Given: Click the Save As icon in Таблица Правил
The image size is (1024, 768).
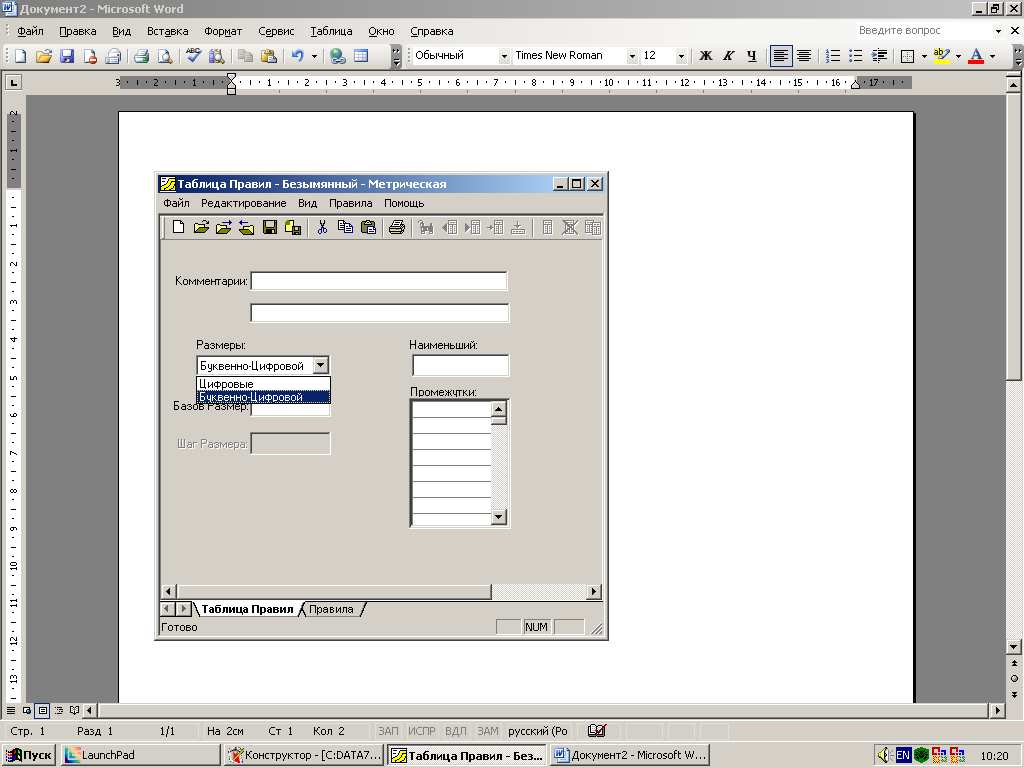Looking at the screenshot, I should tap(293, 227).
